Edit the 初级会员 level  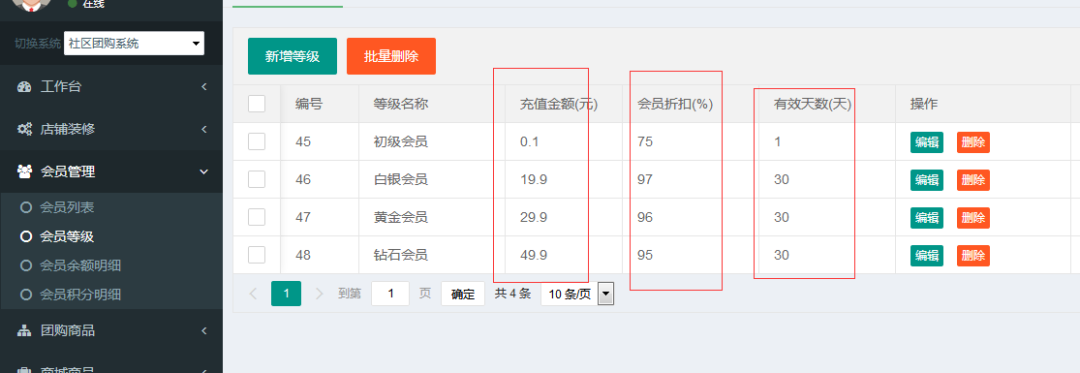pyautogui.click(x=926, y=142)
